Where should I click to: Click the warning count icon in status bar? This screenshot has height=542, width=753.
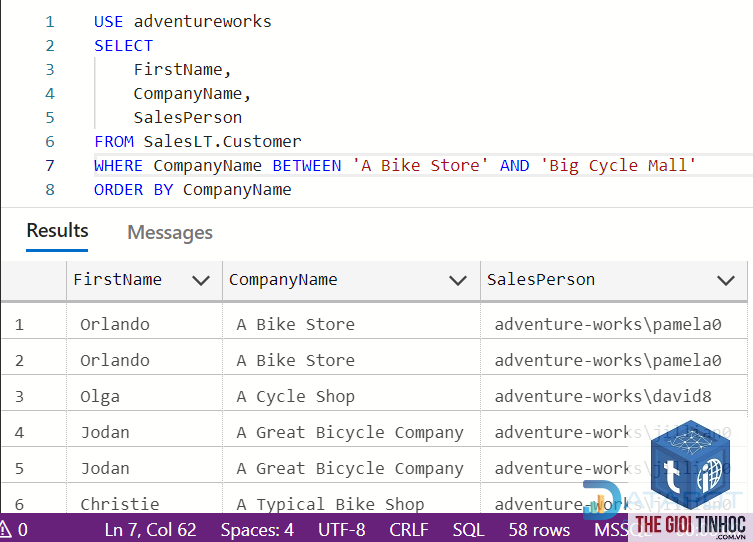pos(13,530)
